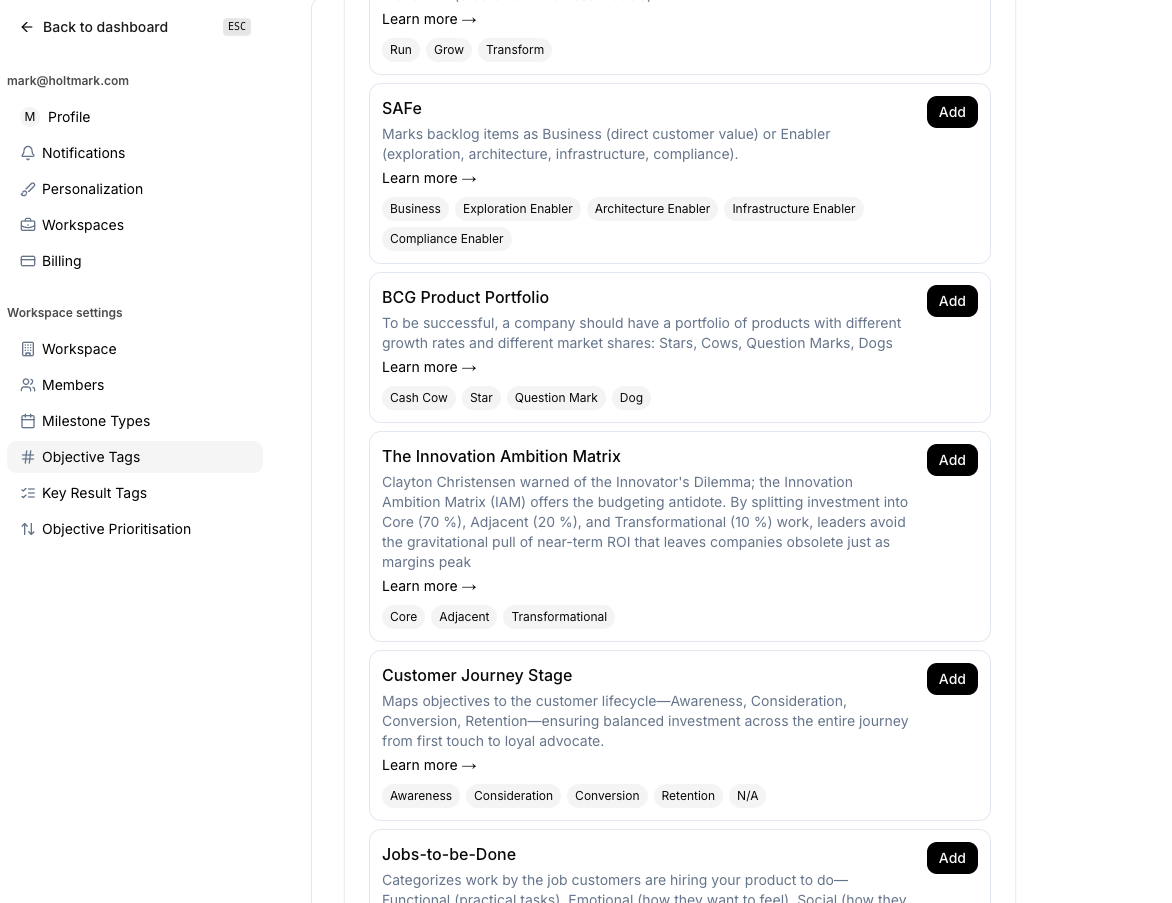Select Key Result Tags in the sidebar
This screenshot has width=1172, height=903.
pos(94,493)
